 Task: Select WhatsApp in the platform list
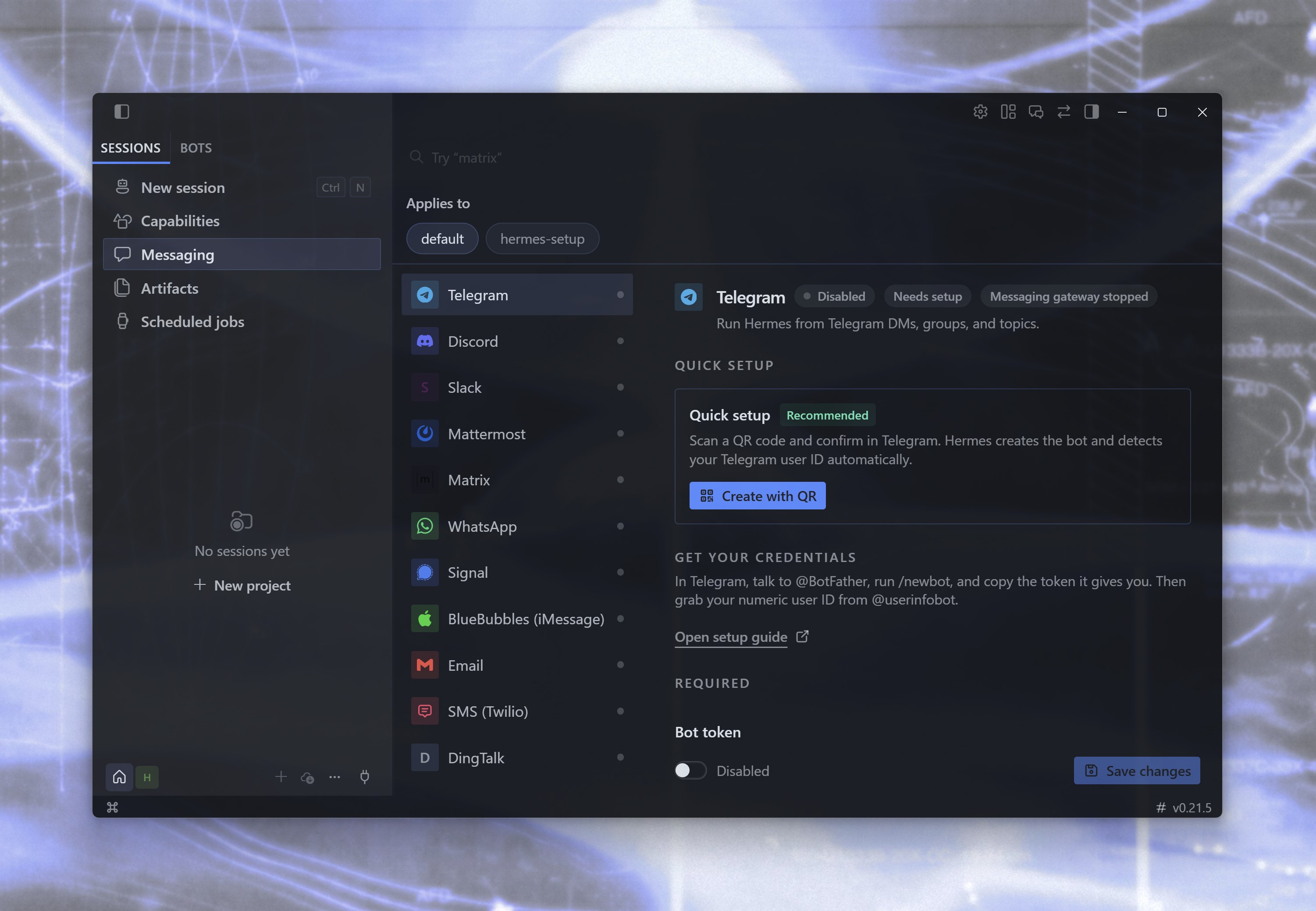pos(517,526)
